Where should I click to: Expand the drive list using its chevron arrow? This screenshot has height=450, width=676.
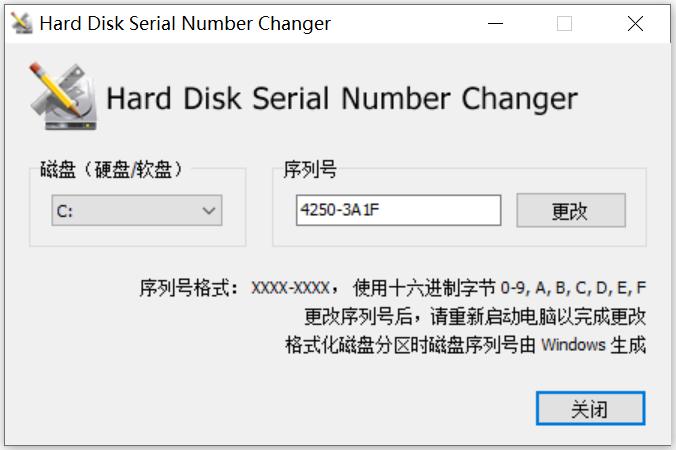tap(209, 211)
